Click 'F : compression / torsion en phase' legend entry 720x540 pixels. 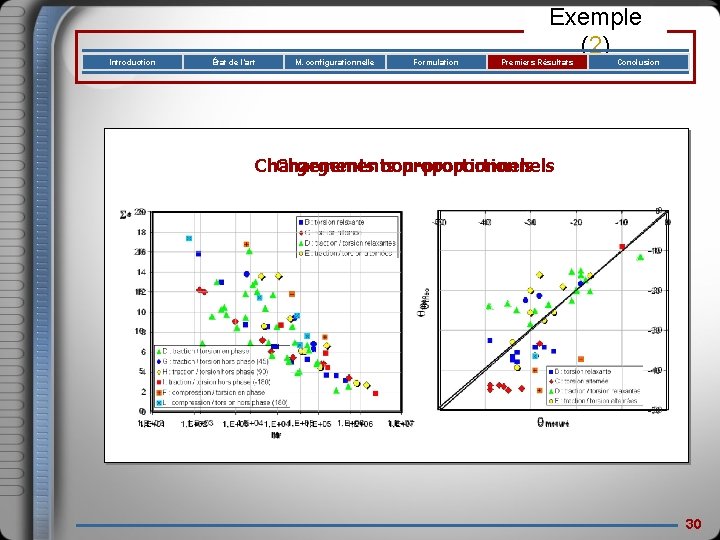211,393
